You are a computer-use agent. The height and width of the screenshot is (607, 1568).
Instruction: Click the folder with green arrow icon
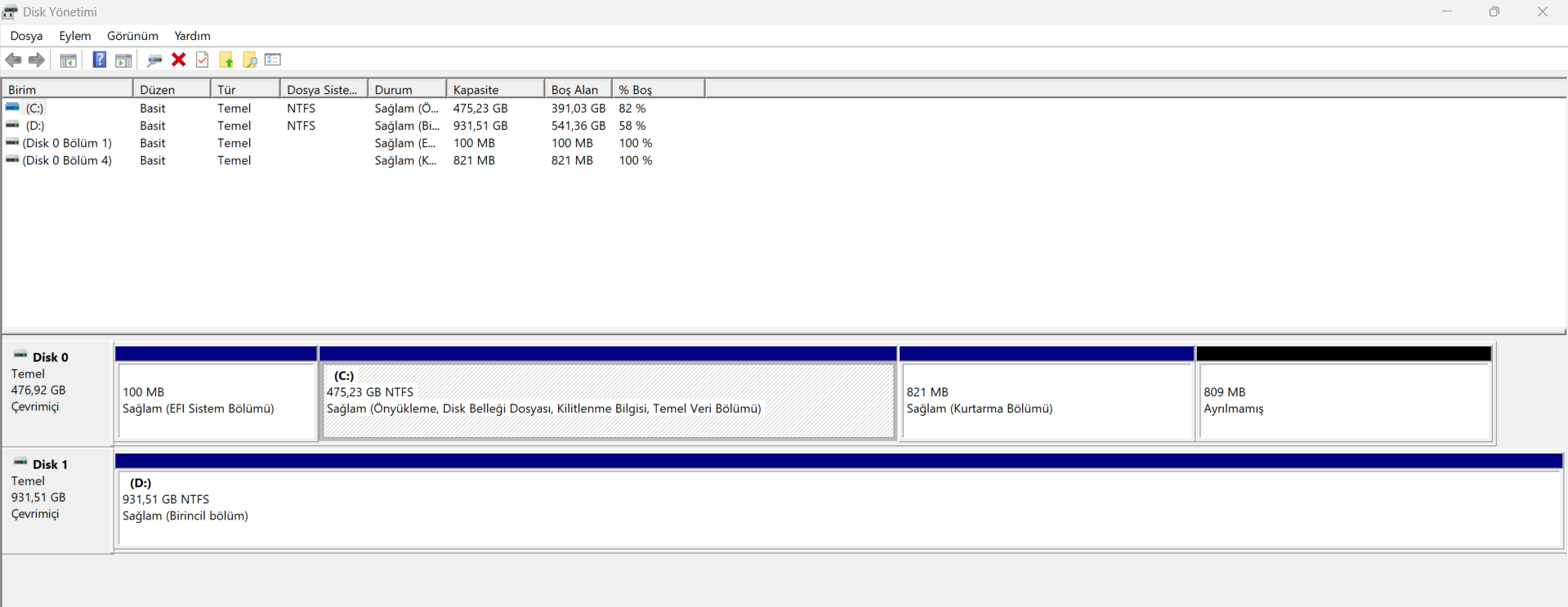point(226,60)
